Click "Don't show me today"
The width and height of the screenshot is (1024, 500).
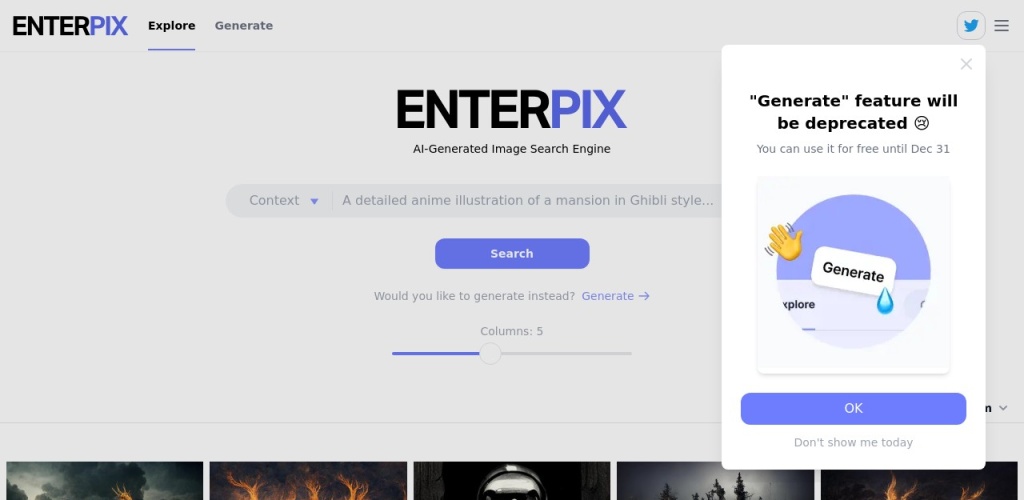(x=853, y=442)
